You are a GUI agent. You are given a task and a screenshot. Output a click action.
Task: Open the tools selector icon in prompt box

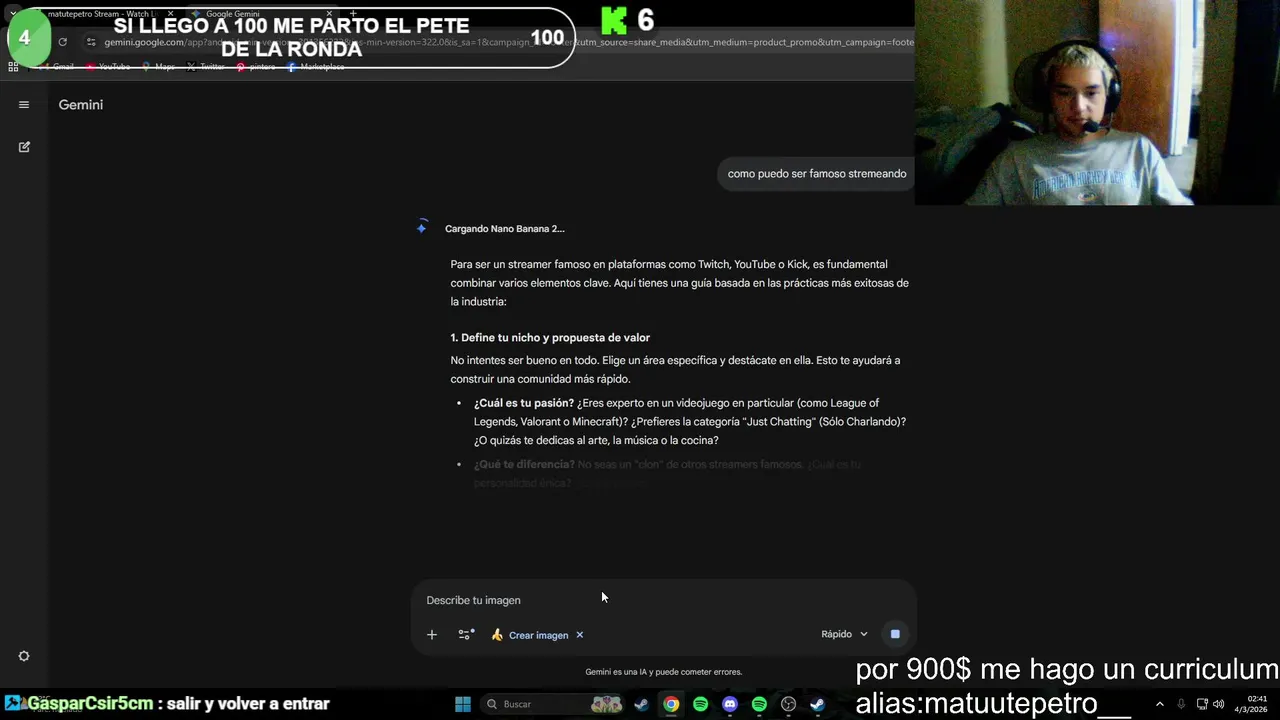point(466,635)
